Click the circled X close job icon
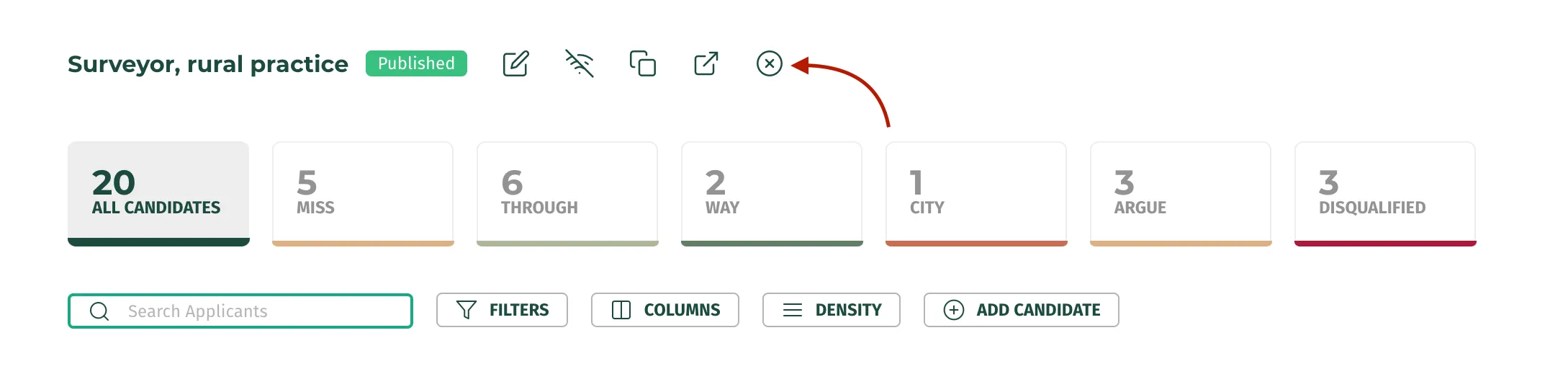Image resolution: width=1568 pixels, height=369 pixels. [770, 63]
